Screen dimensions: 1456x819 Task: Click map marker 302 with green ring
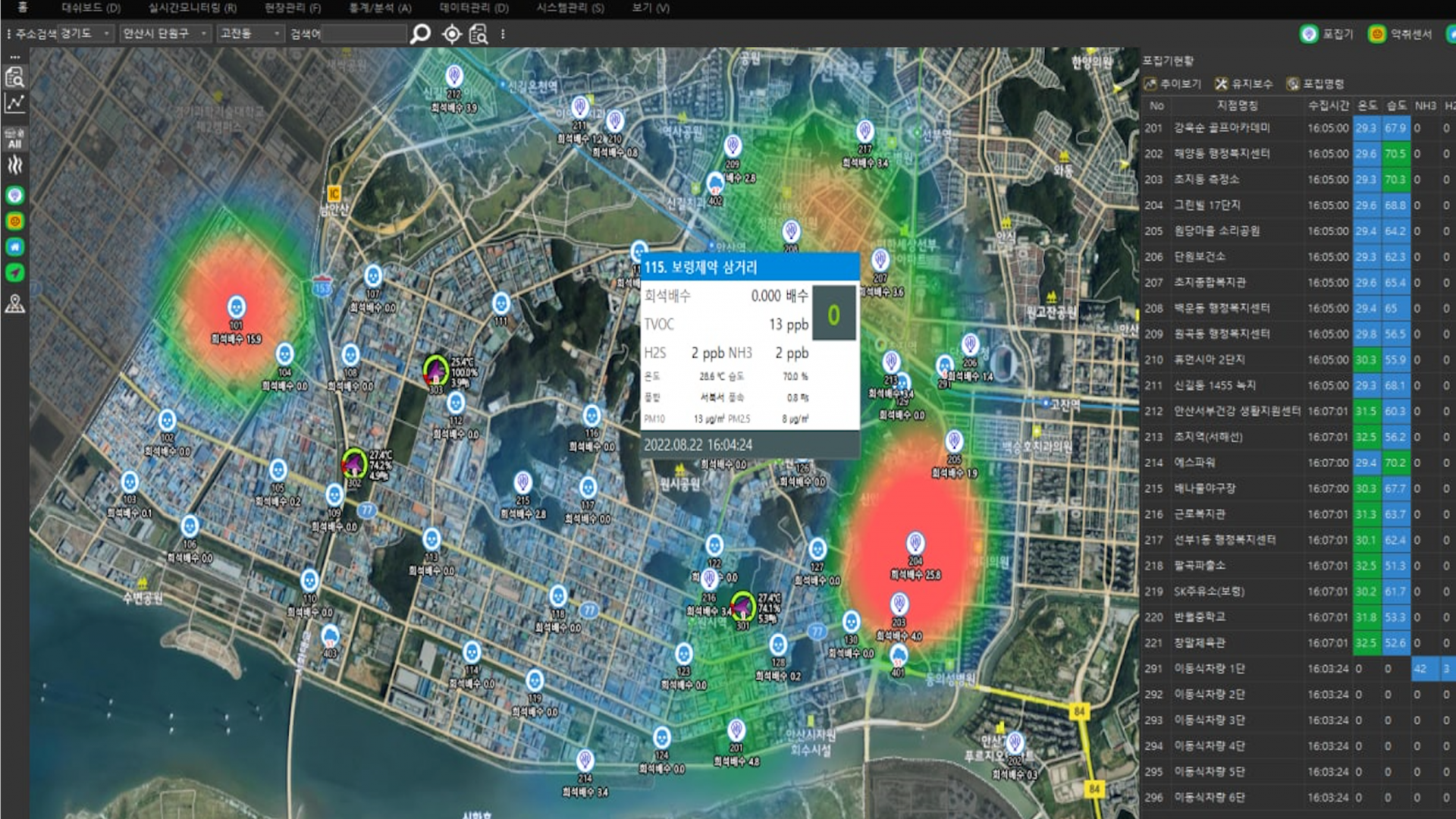(x=353, y=463)
